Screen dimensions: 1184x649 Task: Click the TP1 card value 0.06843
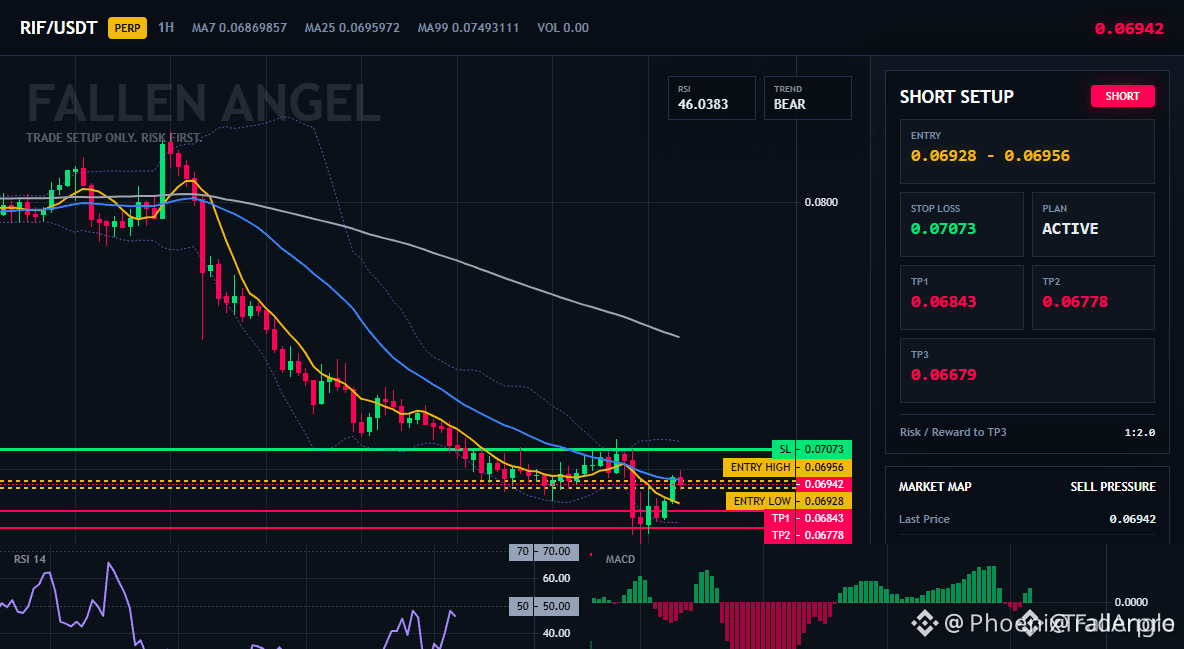(x=943, y=301)
